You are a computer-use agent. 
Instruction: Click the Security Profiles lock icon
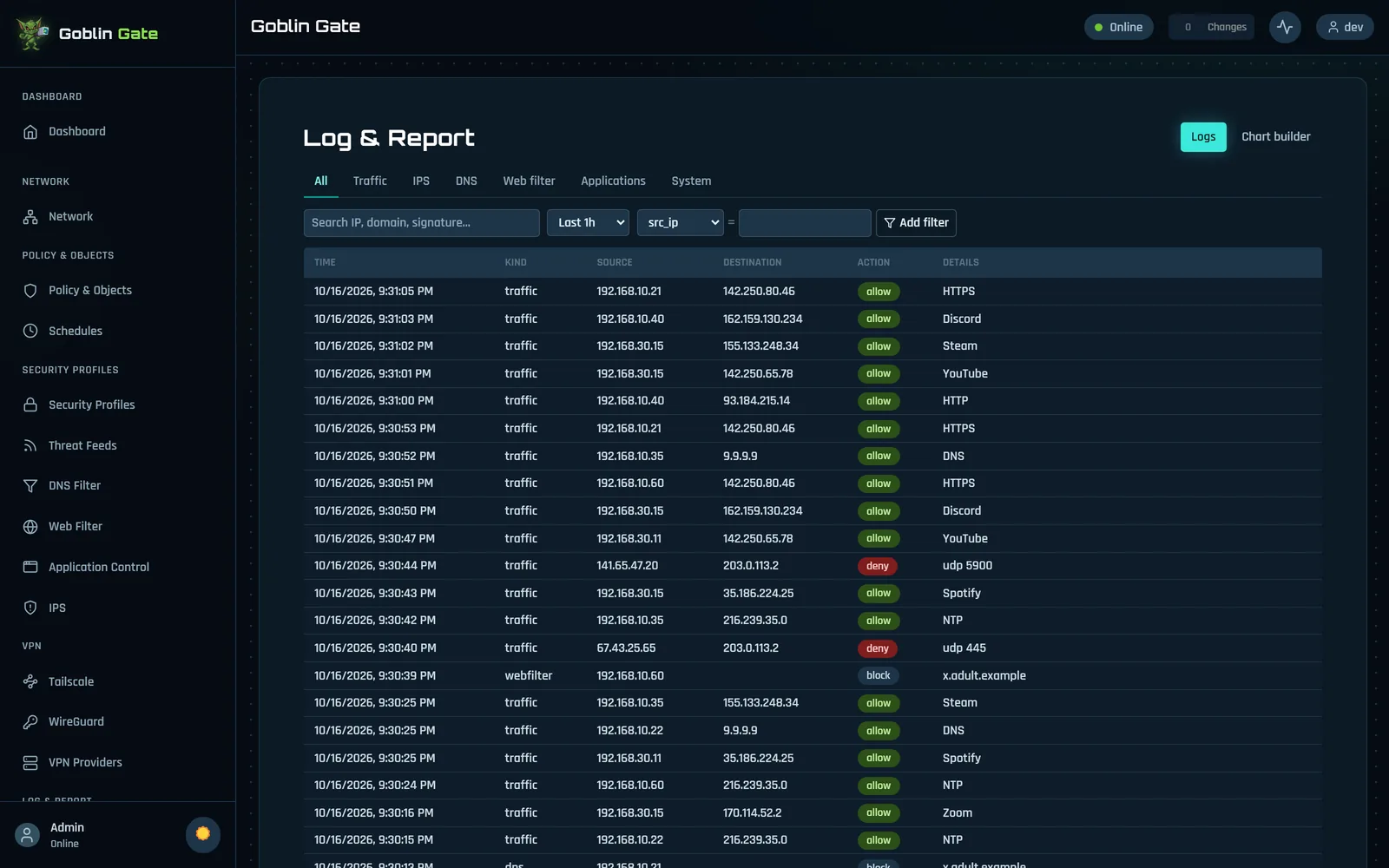point(30,404)
